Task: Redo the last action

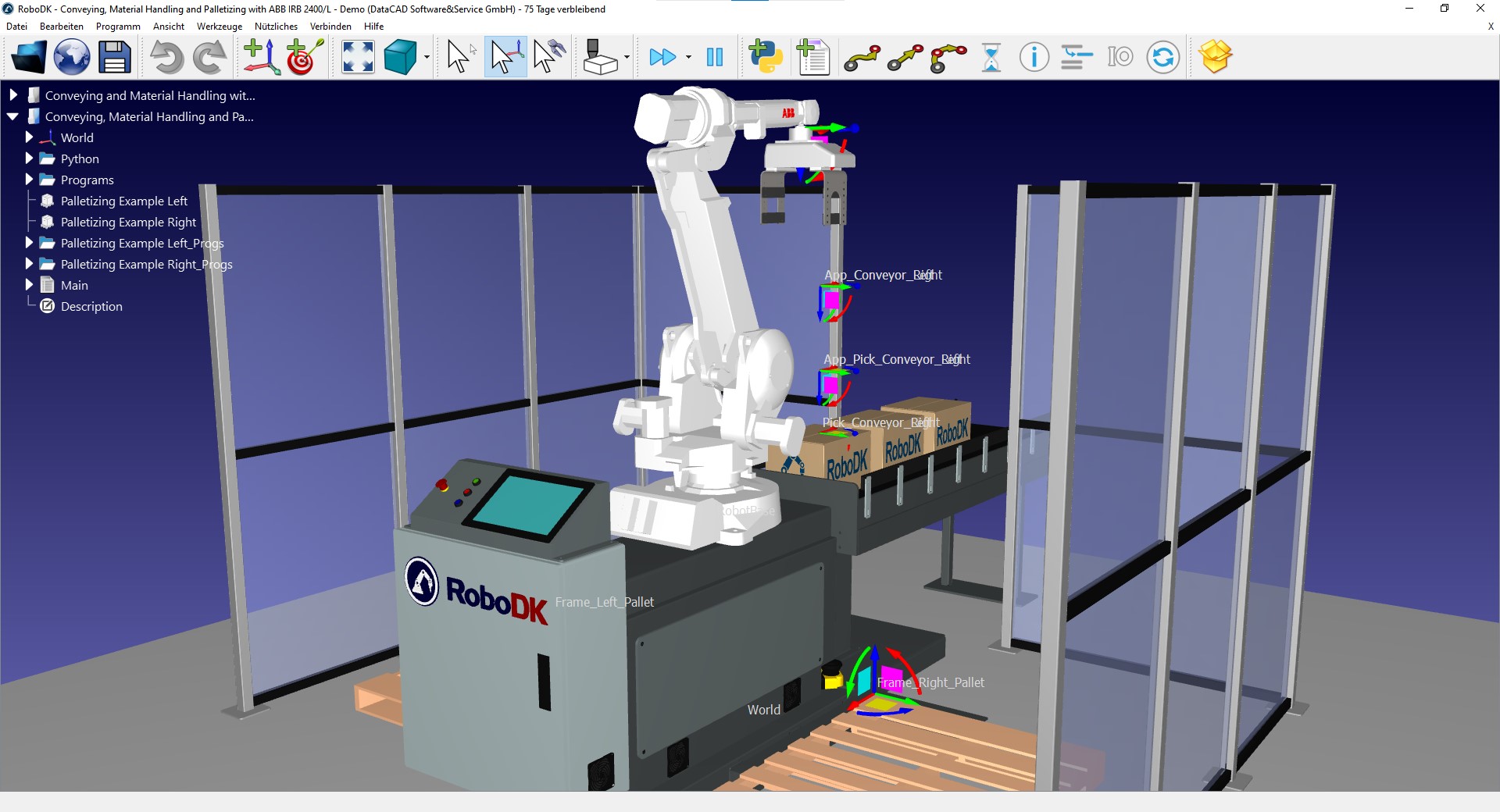Action: [x=209, y=57]
